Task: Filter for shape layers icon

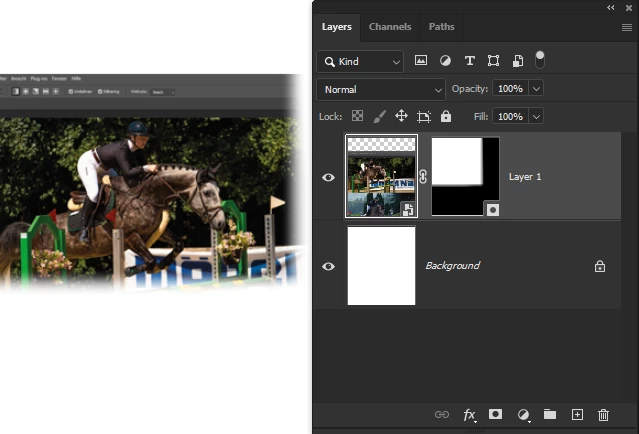Action: [x=493, y=61]
